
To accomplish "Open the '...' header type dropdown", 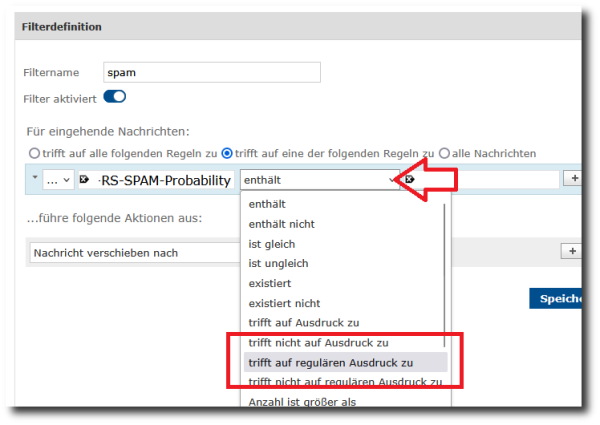I will point(58,180).
